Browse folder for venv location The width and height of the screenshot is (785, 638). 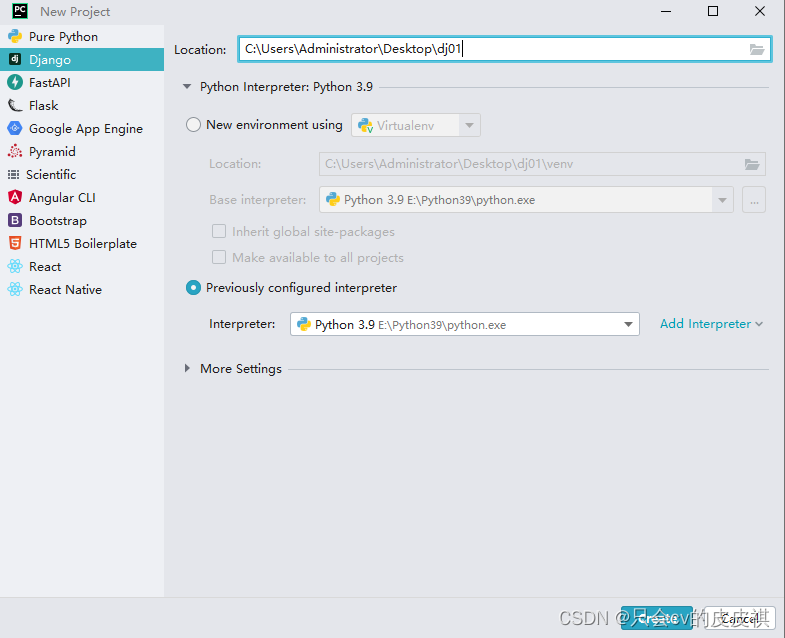(752, 164)
